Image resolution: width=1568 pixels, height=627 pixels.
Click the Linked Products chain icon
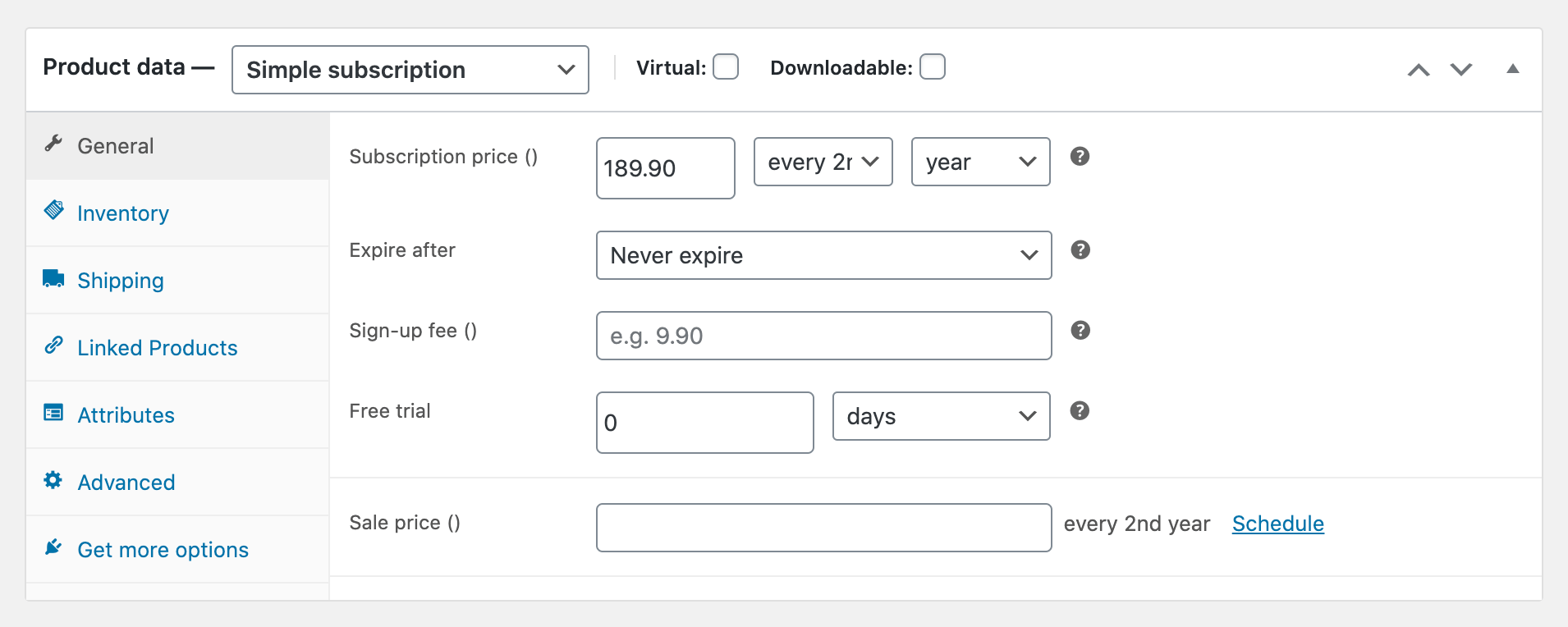point(53,345)
